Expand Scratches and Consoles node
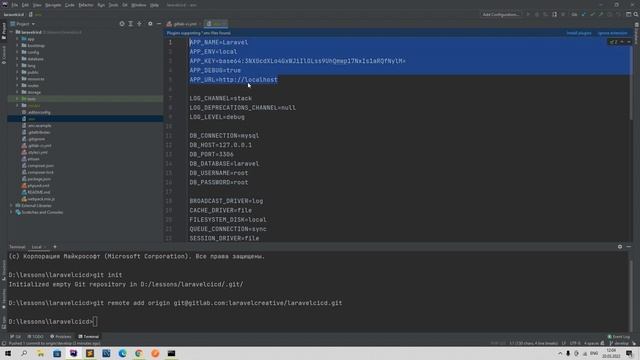The image size is (640, 360). coord(11,212)
